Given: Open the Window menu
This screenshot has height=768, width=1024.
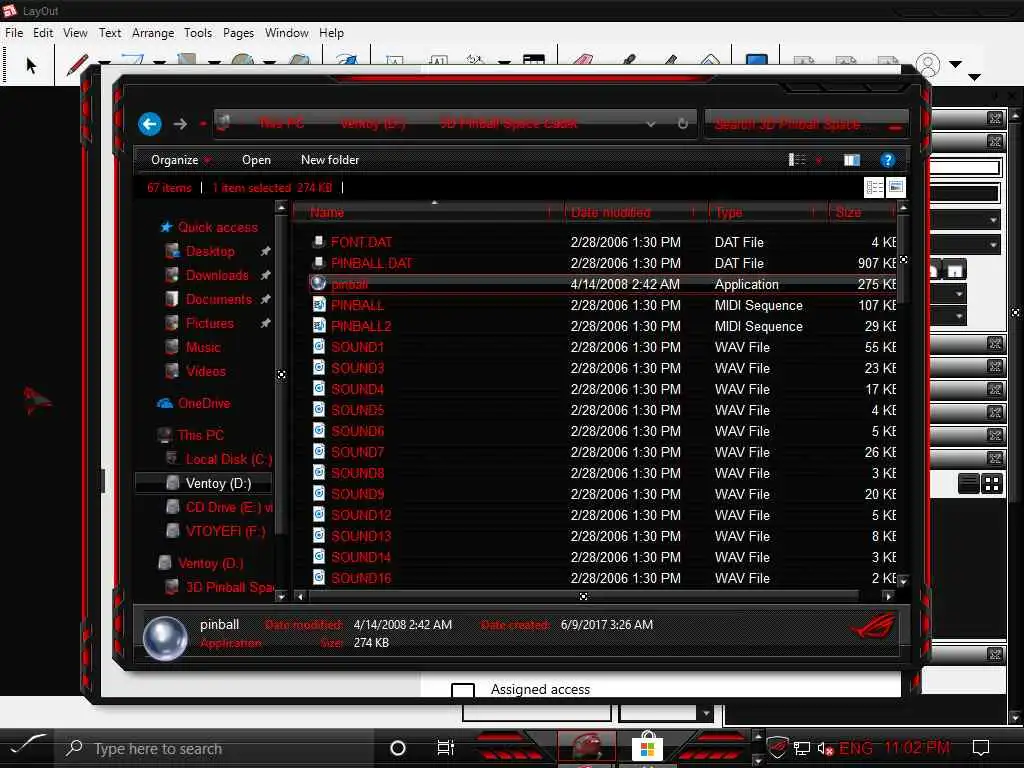Looking at the screenshot, I should click(x=287, y=33).
